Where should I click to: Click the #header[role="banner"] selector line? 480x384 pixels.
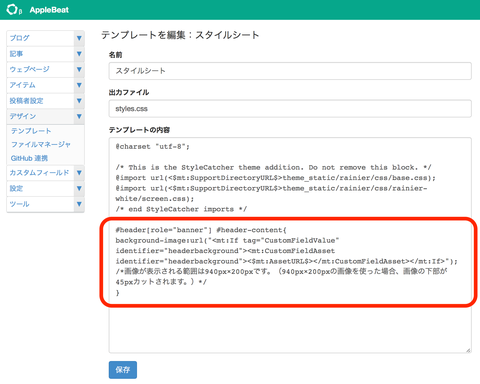[x=201, y=230]
